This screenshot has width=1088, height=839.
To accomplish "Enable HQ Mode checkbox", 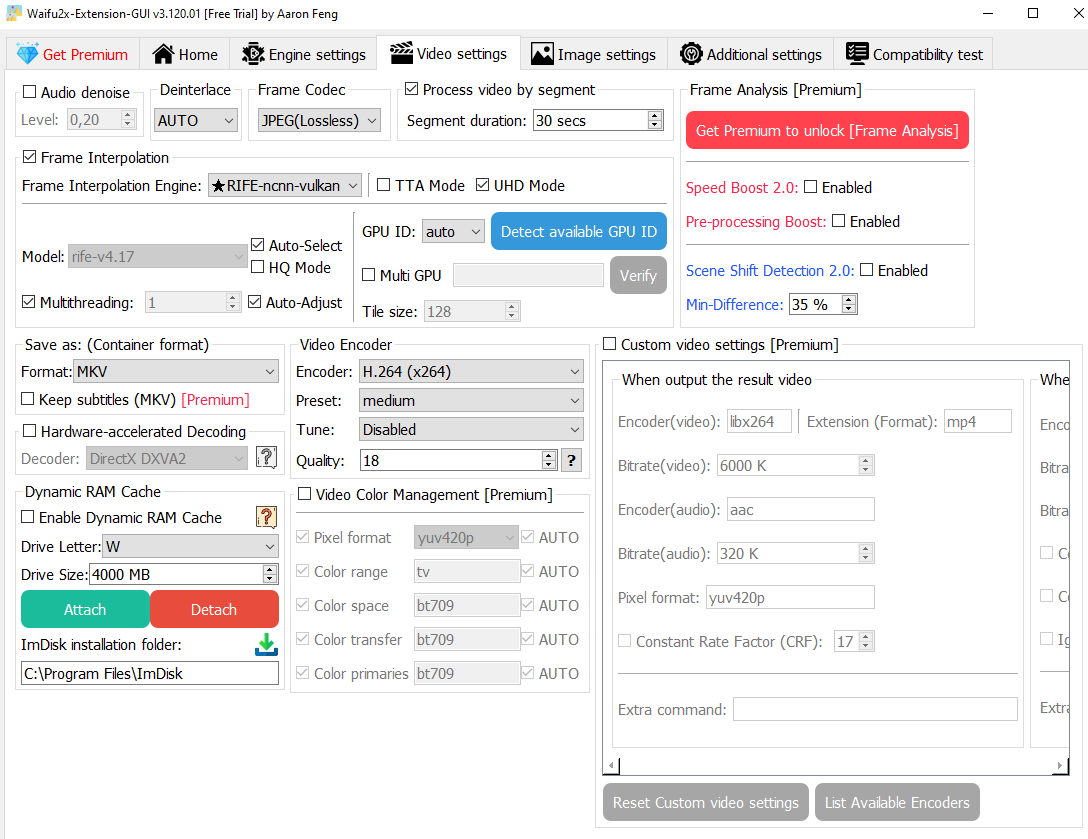I will coord(257,266).
